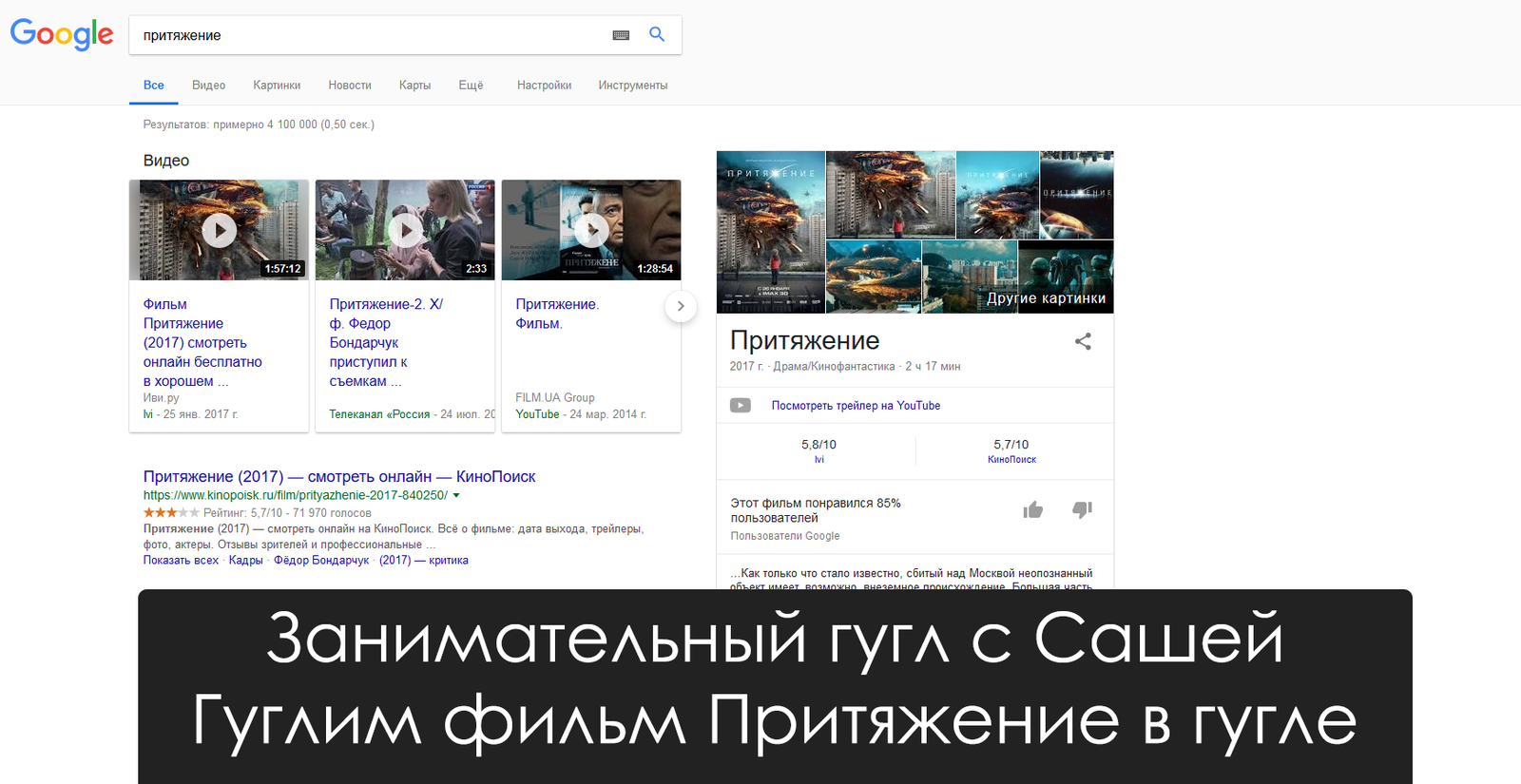Click Посмотреть трейлер на YouTube
This screenshot has height=784, width=1521.
[856, 406]
